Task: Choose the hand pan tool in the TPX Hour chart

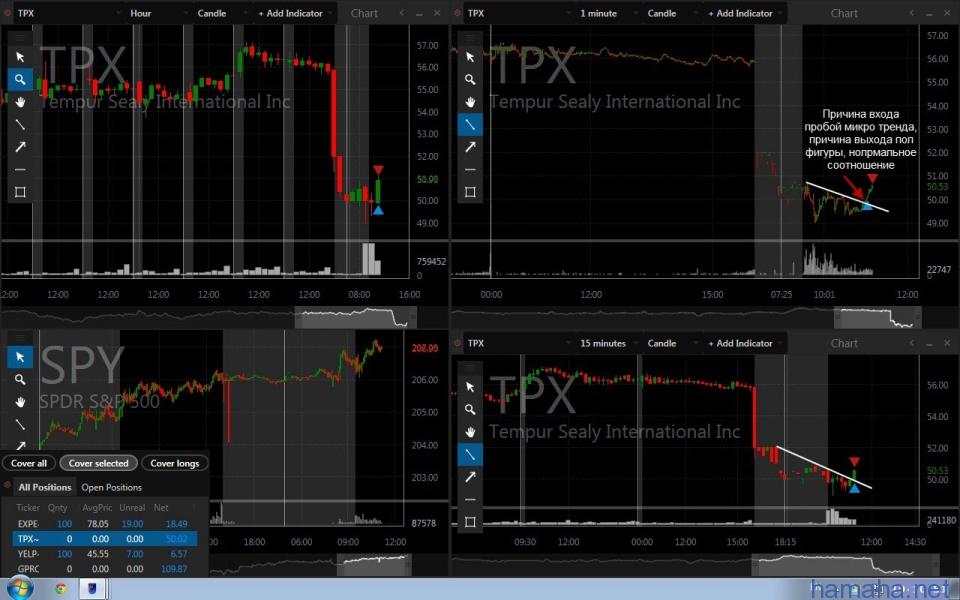Action: point(20,102)
